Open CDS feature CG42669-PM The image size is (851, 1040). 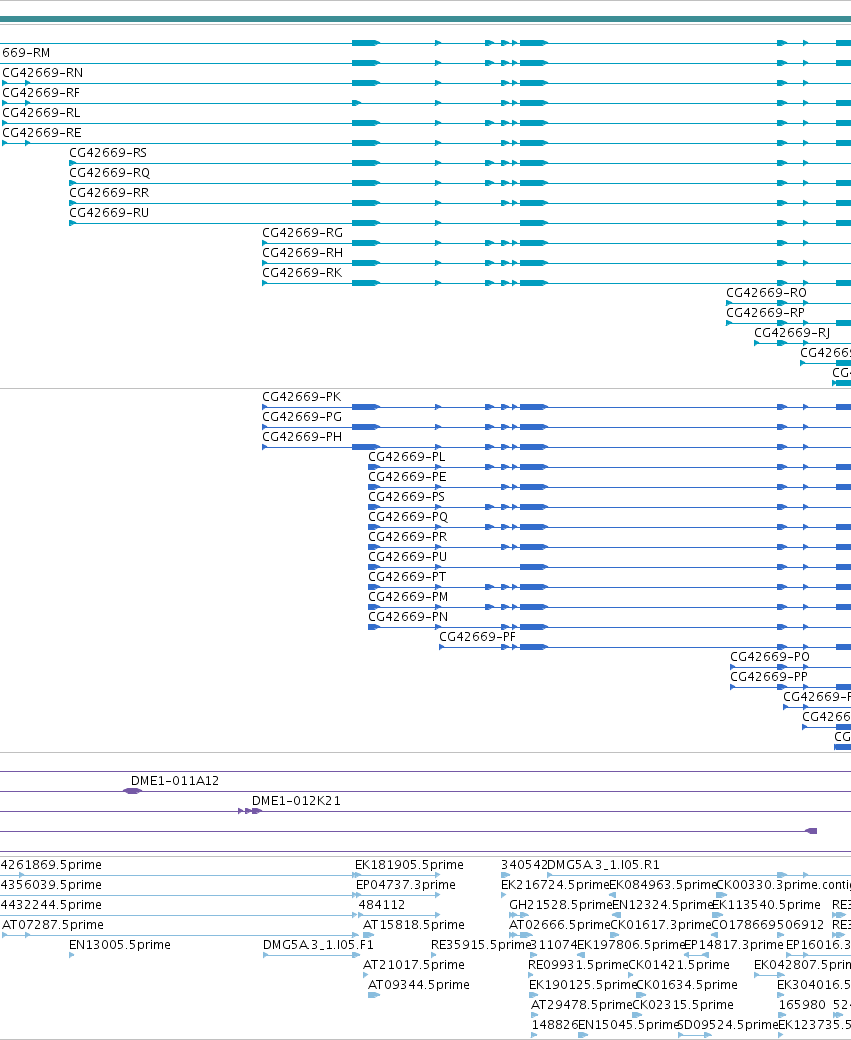[408, 596]
